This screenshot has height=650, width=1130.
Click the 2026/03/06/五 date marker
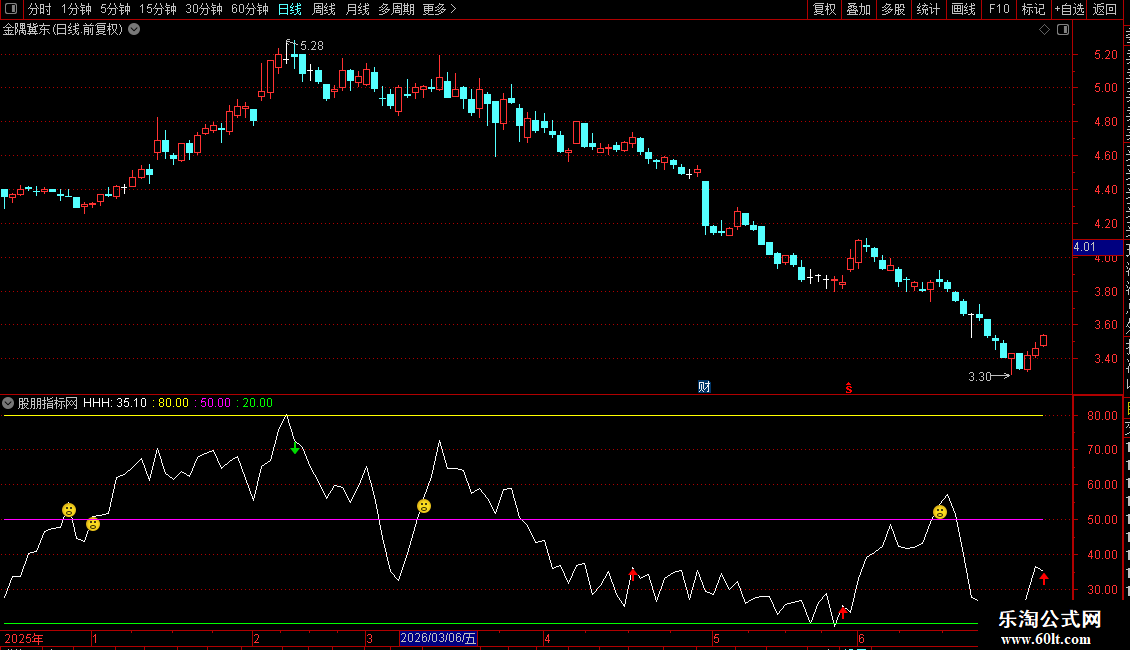438,638
